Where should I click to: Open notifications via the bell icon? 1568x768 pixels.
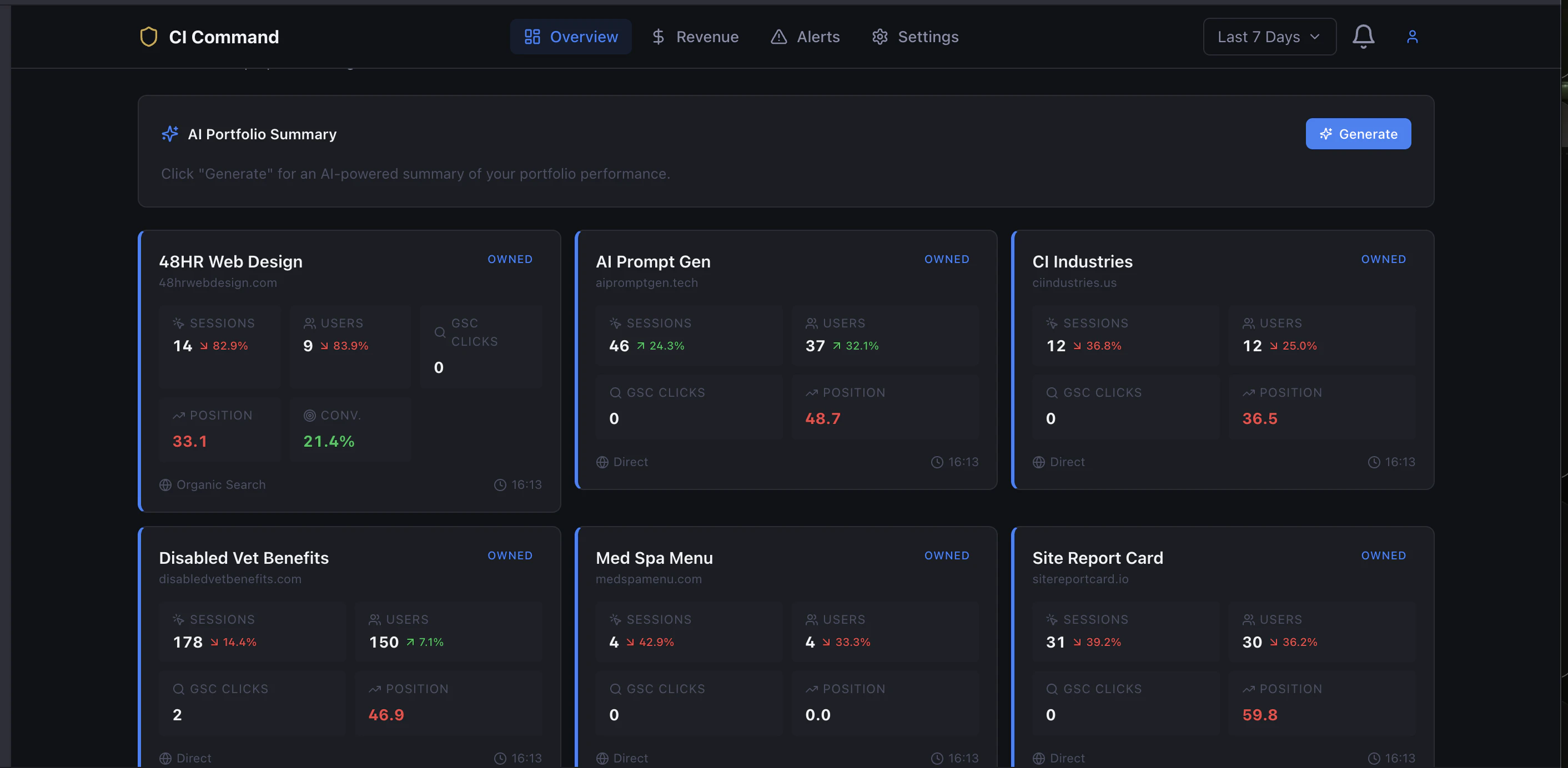(x=1363, y=37)
